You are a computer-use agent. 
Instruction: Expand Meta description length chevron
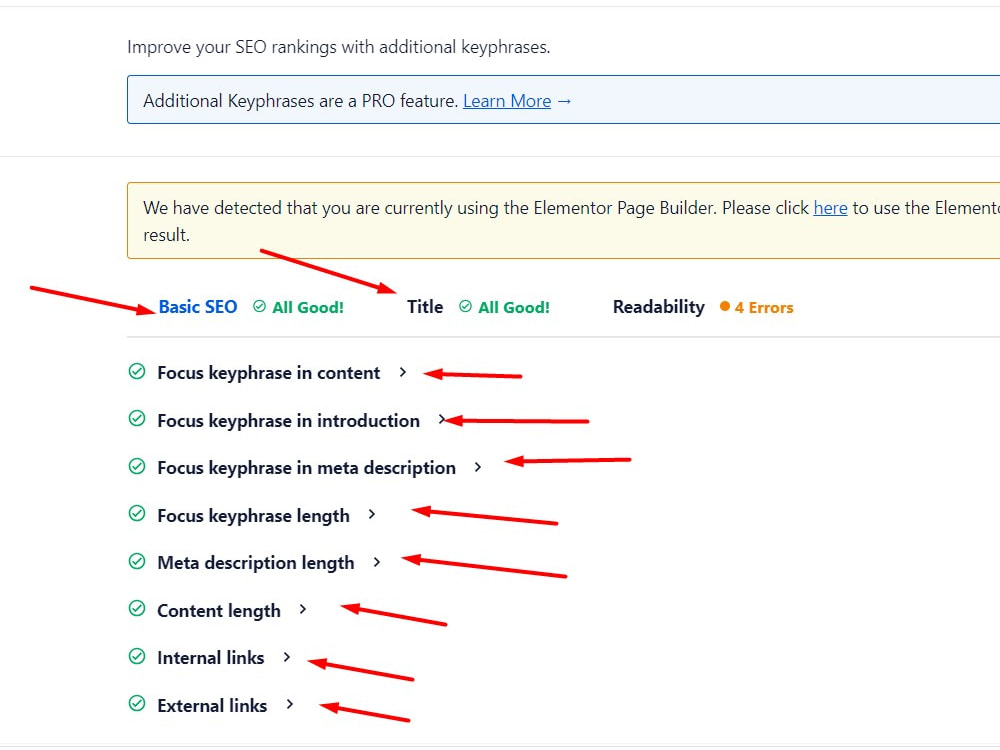(377, 562)
